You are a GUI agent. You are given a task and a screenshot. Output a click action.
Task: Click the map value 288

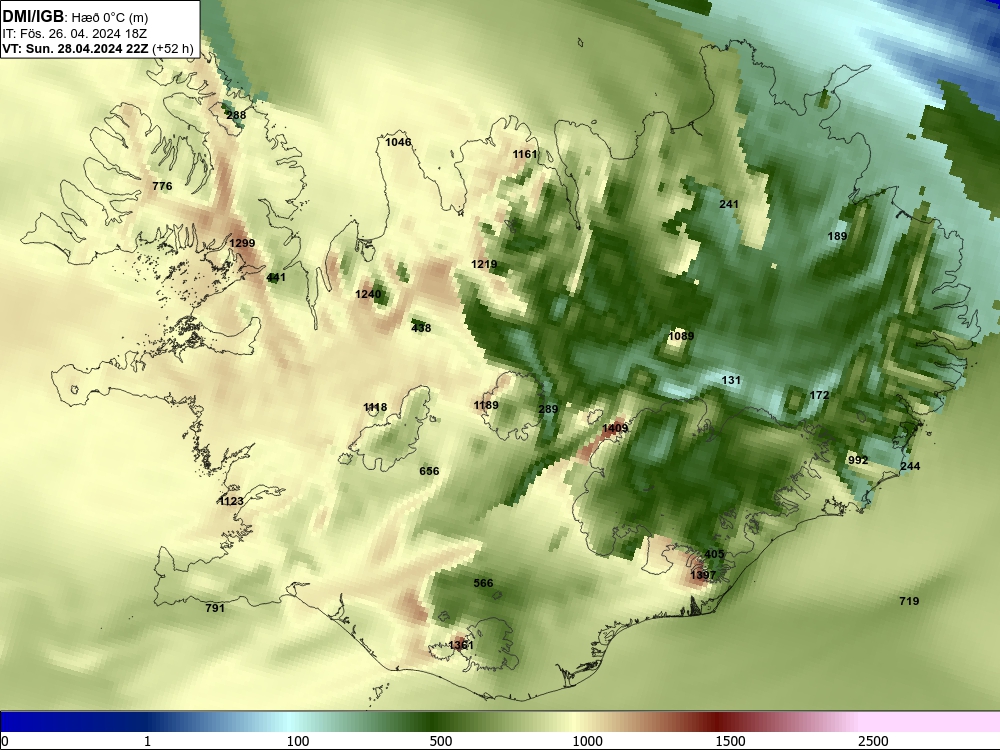(x=236, y=115)
